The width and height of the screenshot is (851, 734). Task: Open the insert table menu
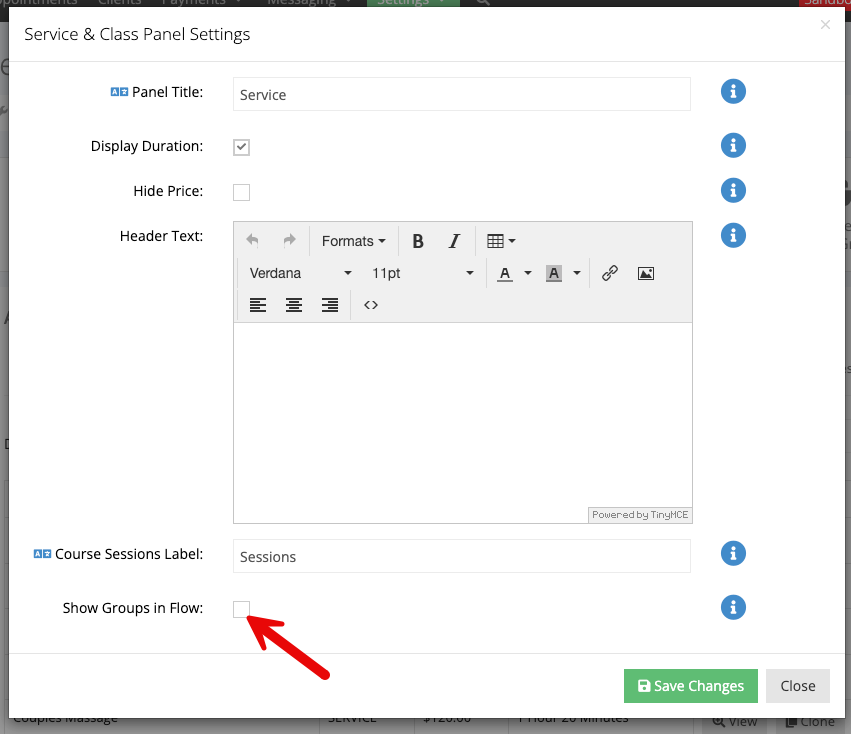pos(501,241)
